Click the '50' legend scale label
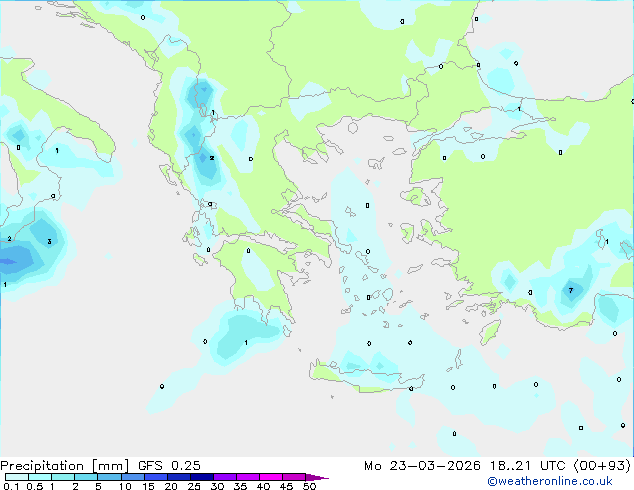Image resolution: width=634 pixels, height=490 pixels. 310,486
